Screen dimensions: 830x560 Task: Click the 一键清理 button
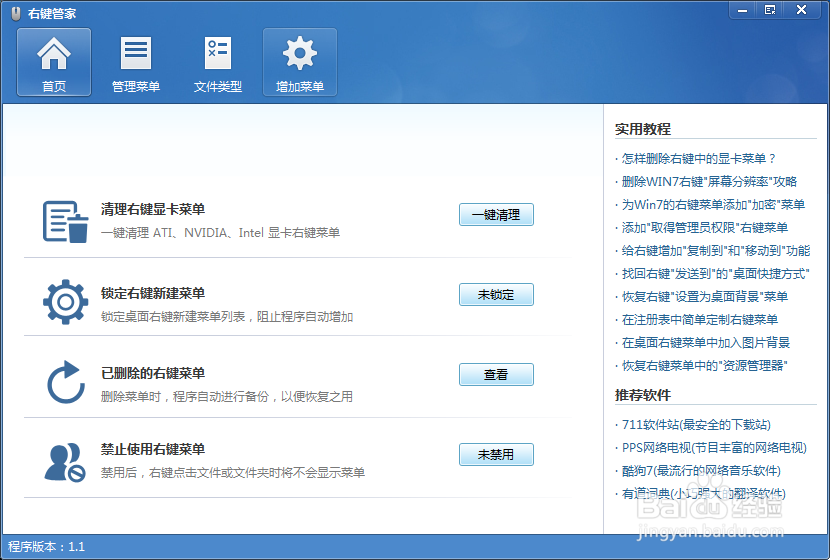coord(496,215)
